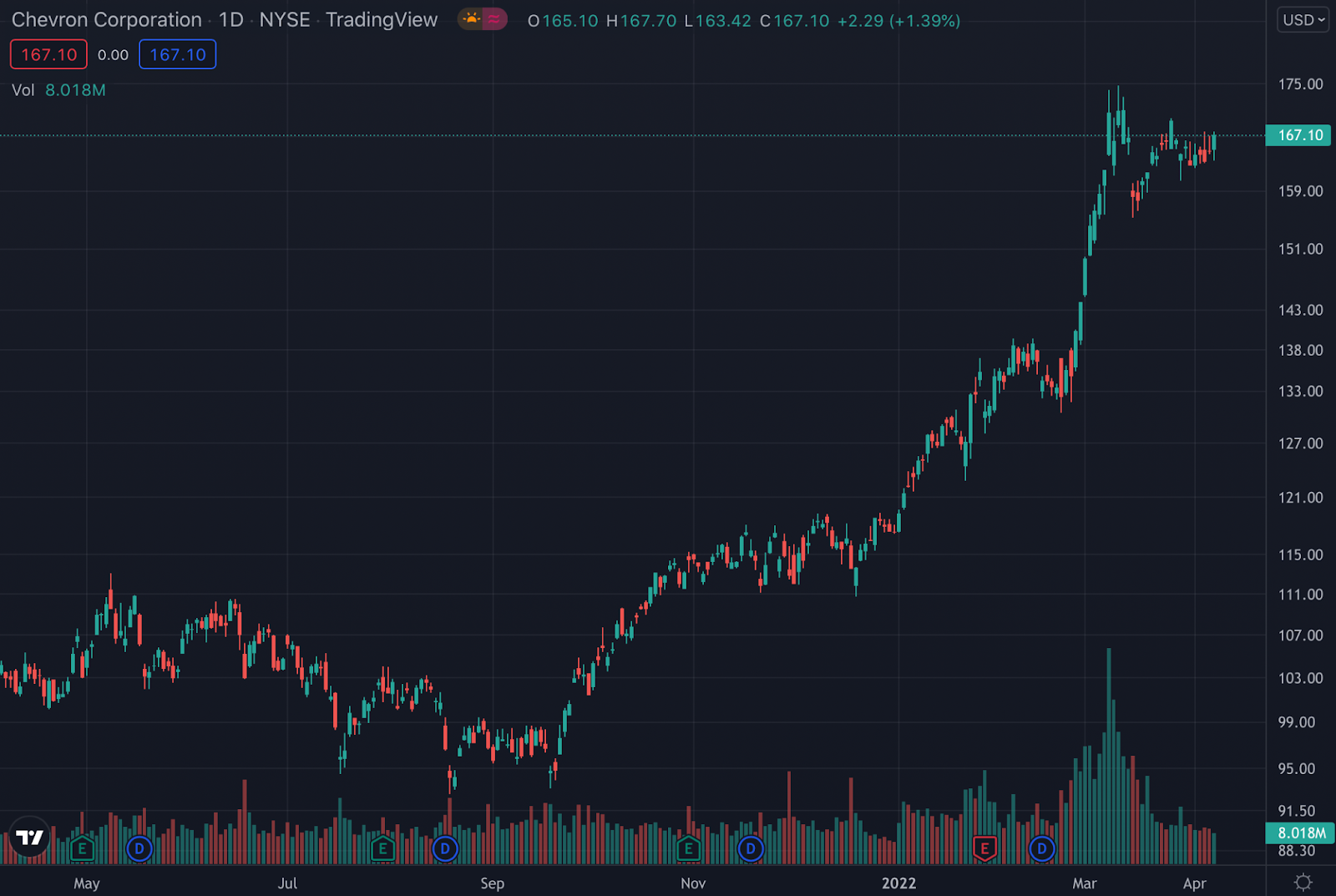Click the Sep label on the time axis
Image resolution: width=1336 pixels, height=896 pixels.
point(493,883)
